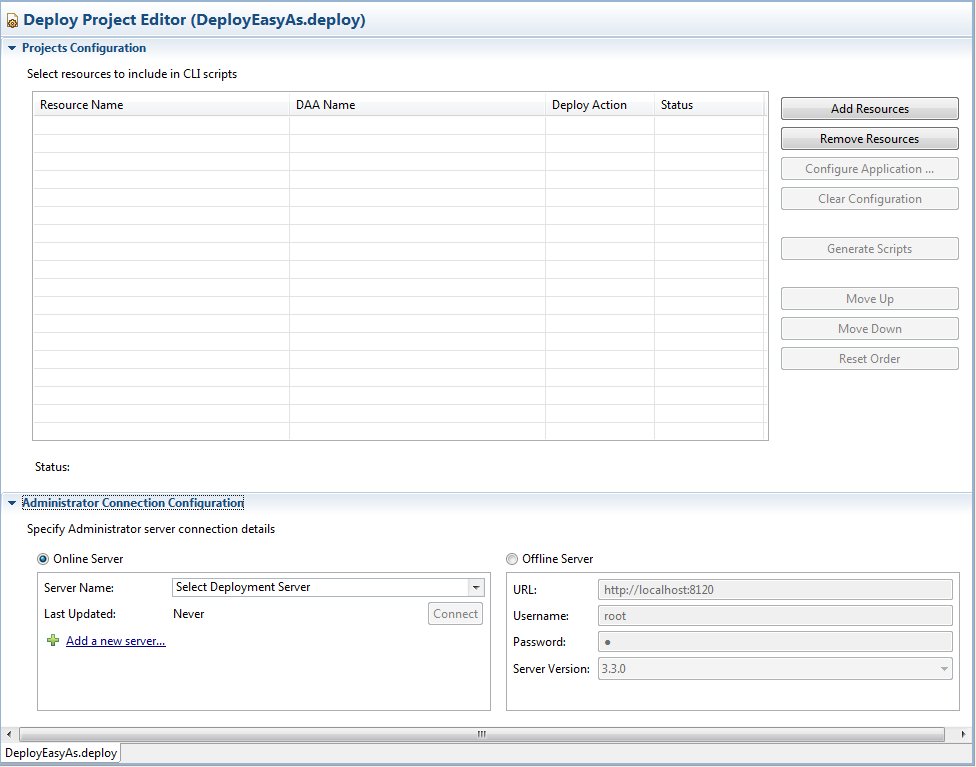
Task: Click the Add Resources button
Action: [869, 109]
